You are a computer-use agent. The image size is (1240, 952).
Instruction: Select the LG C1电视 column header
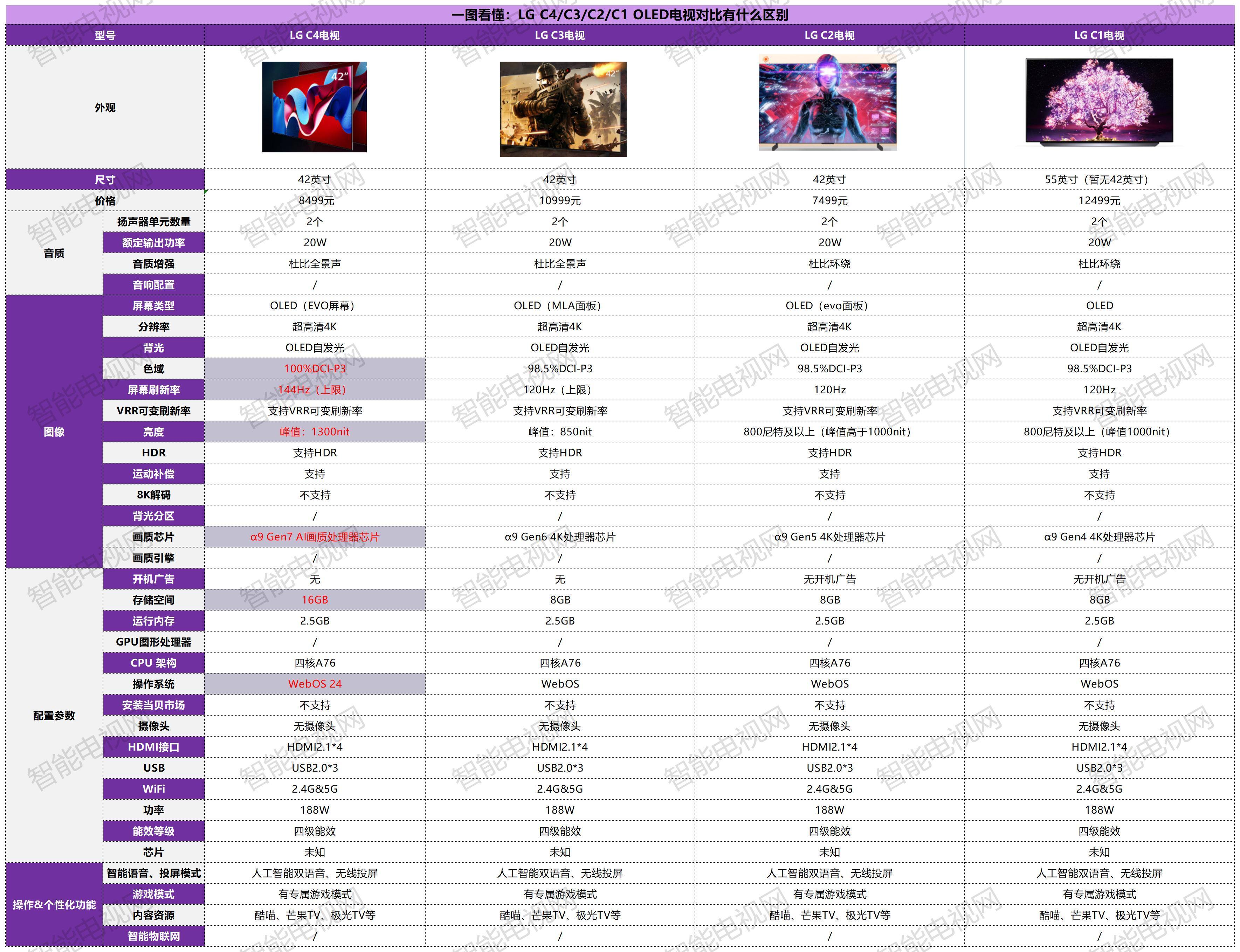tap(1100, 35)
